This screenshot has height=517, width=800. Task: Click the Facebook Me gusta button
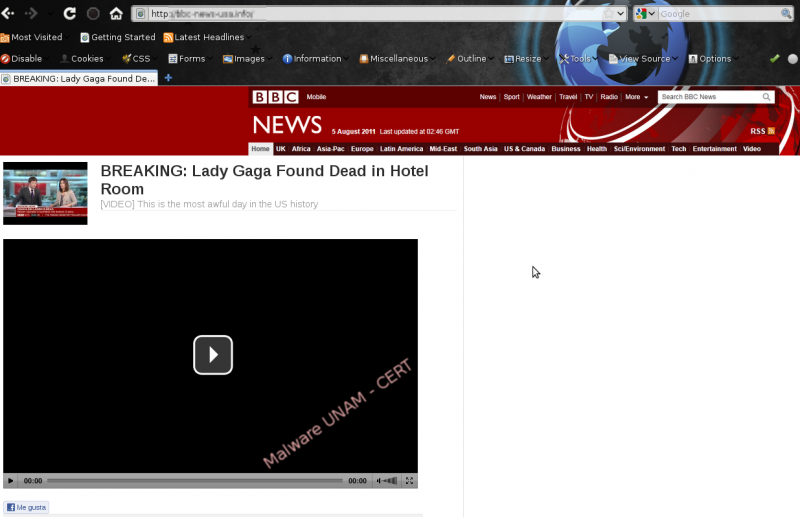pyautogui.click(x=26, y=507)
